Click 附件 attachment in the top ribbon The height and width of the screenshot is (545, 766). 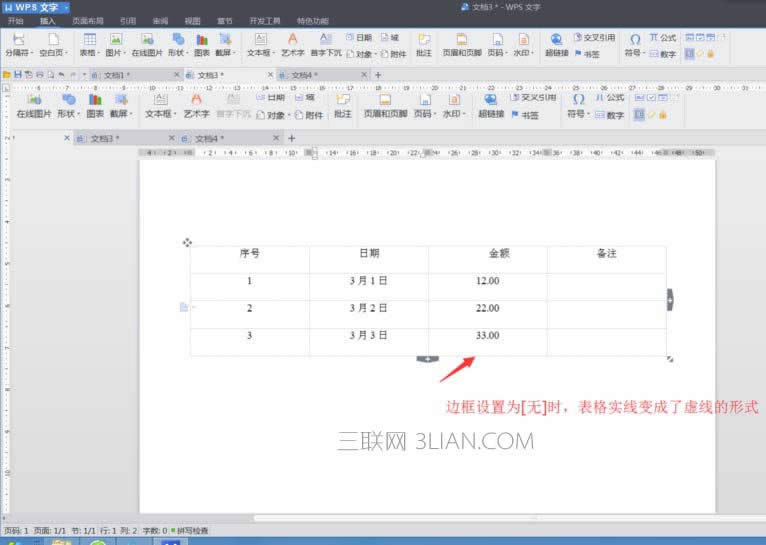click(x=394, y=54)
